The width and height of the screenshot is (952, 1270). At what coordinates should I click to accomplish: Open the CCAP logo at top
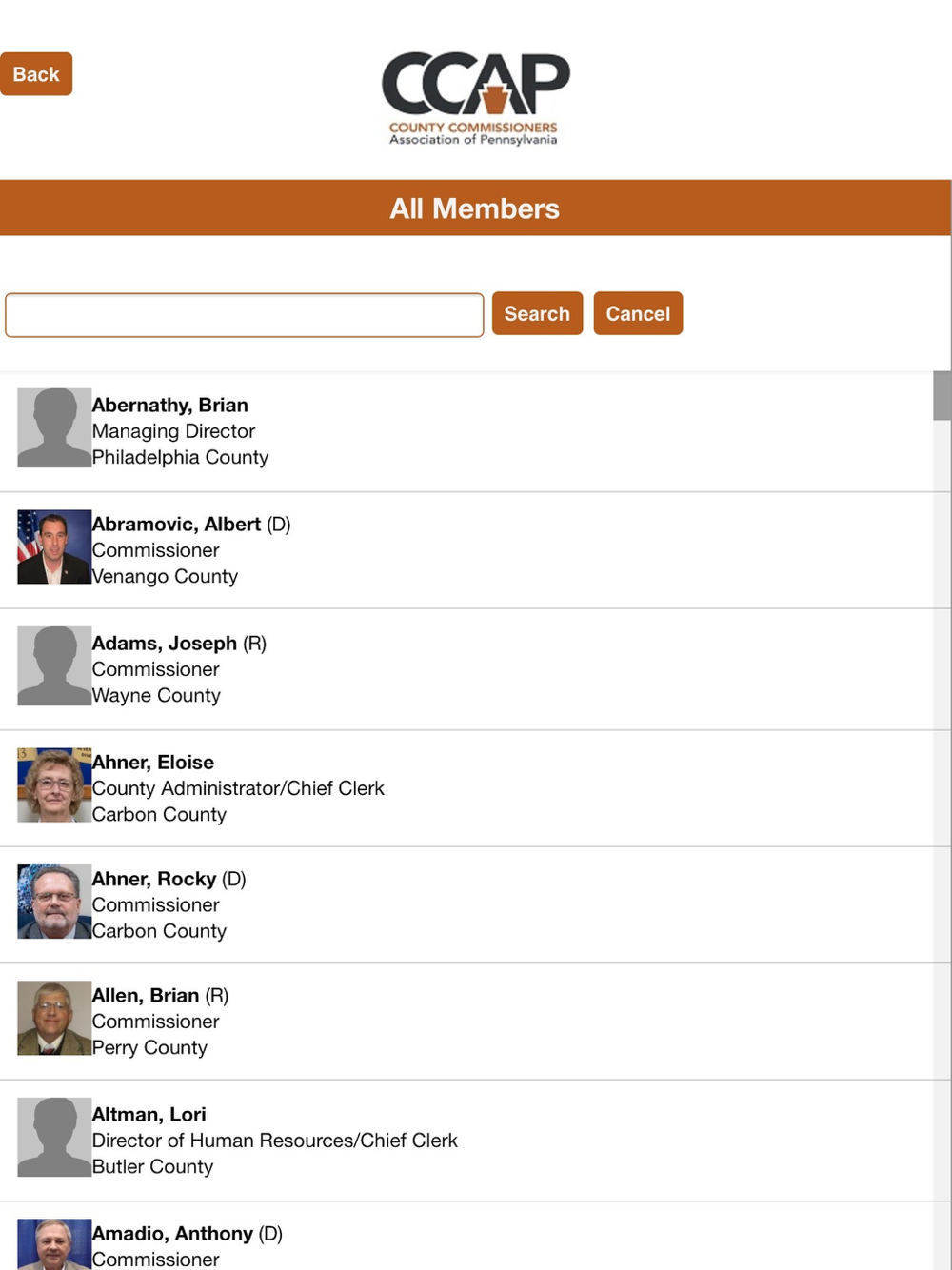click(475, 98)
